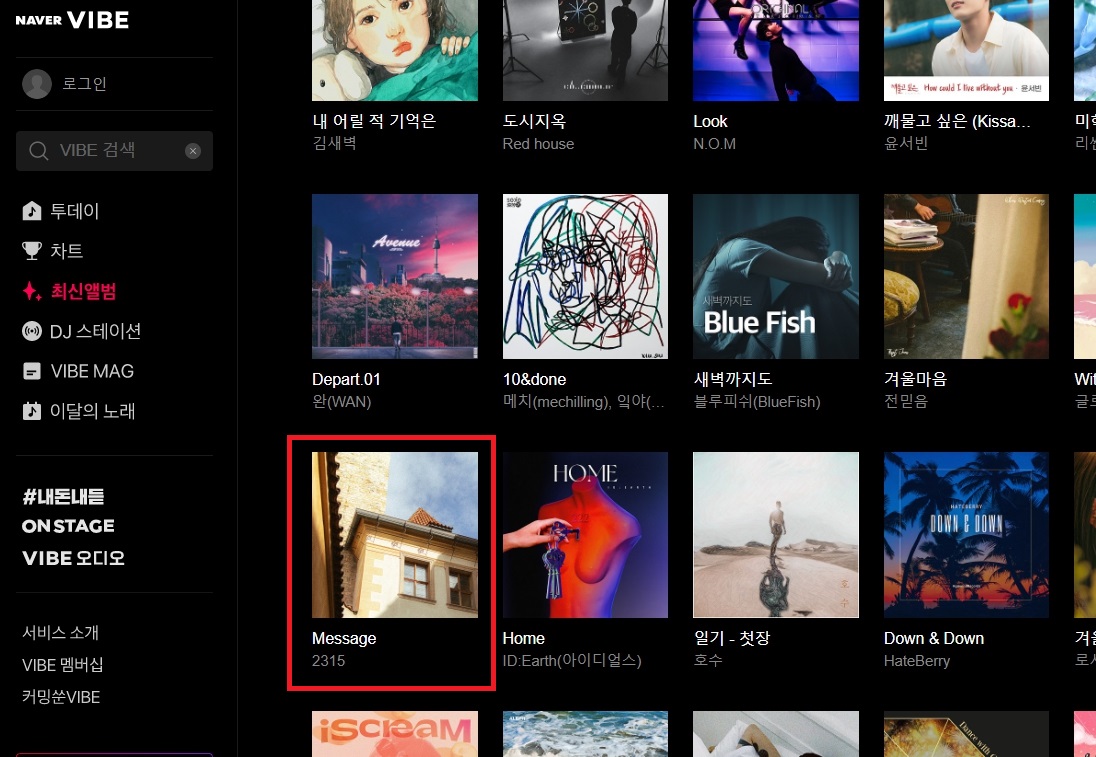Click artist name 호수
1096x757 pixels.
708,660
